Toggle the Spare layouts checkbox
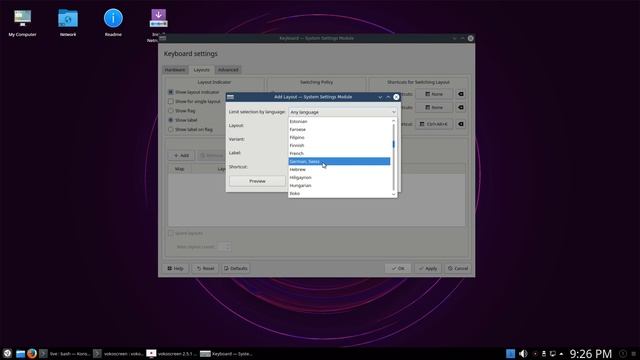This screenshot has width=640, height=360. [x=171, y=233]
